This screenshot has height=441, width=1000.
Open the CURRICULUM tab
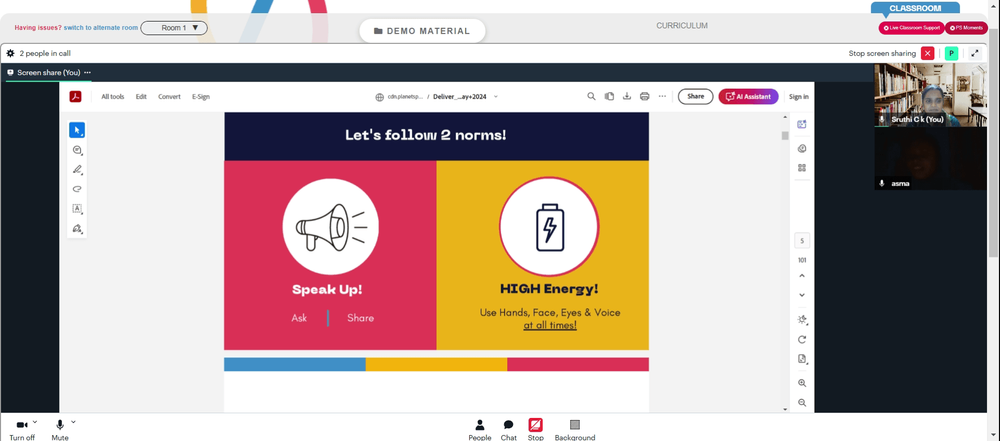coord(682,26)
